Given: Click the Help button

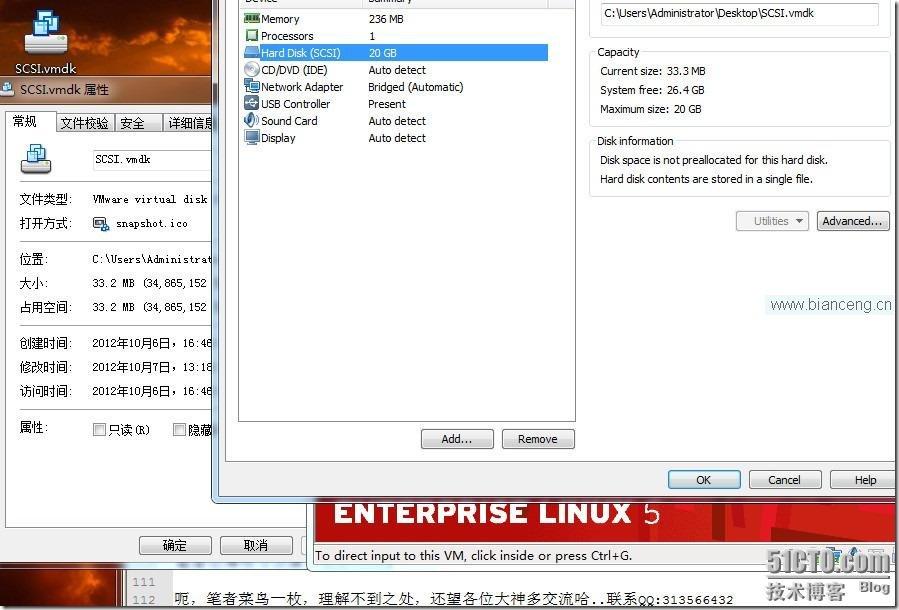Looking at the screenshot, I should coord(864,480).
